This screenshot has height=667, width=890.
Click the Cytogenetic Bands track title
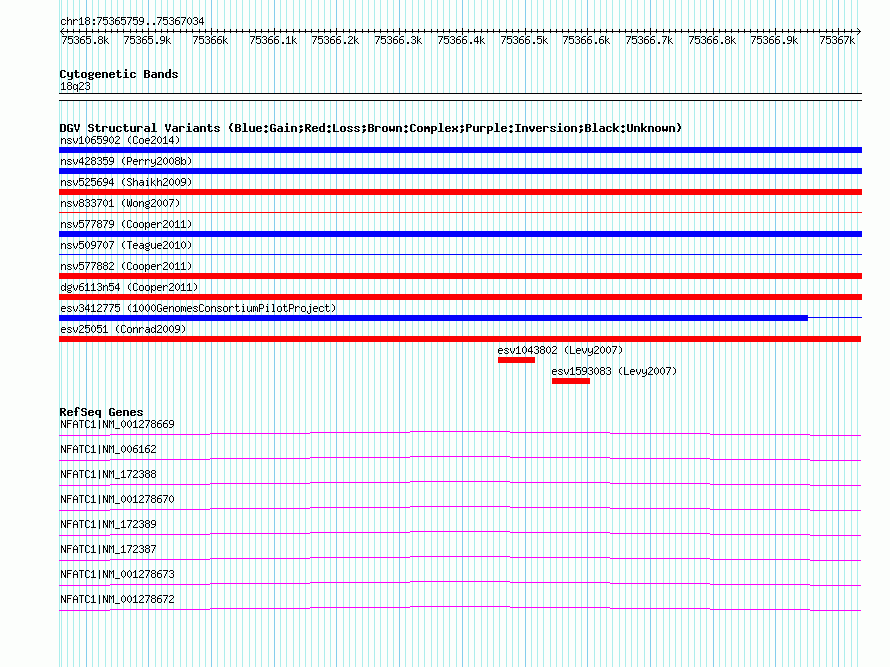[x=119, y=74]
